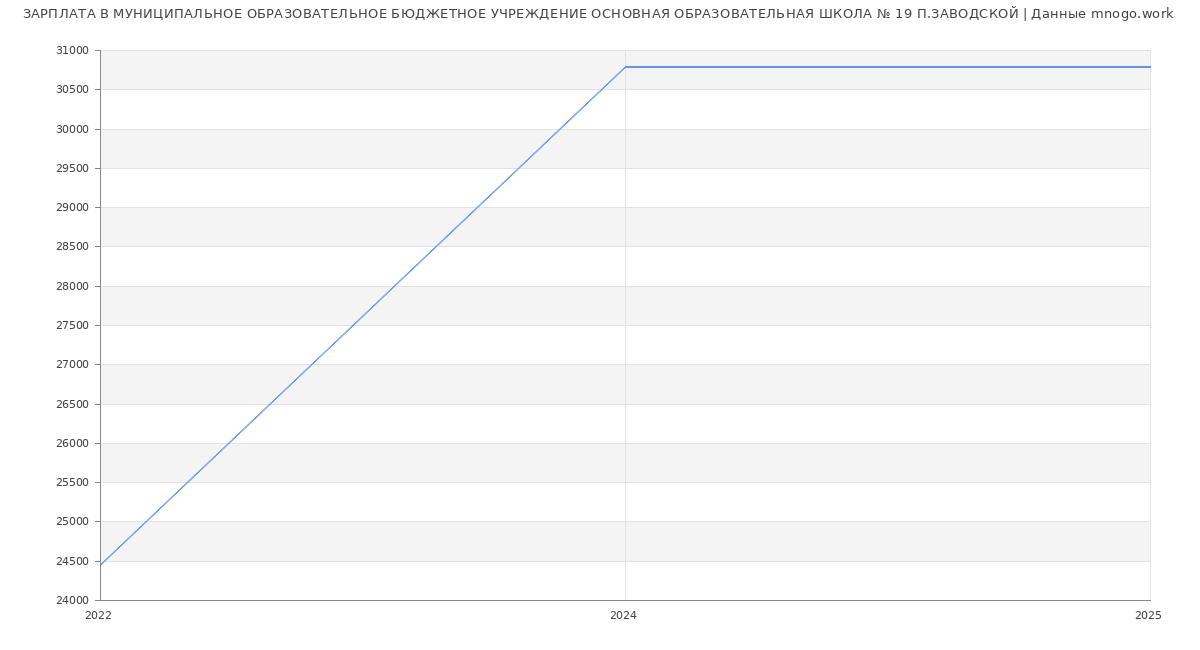Select the line's peak point at 2024

click(x=625, y=67)
